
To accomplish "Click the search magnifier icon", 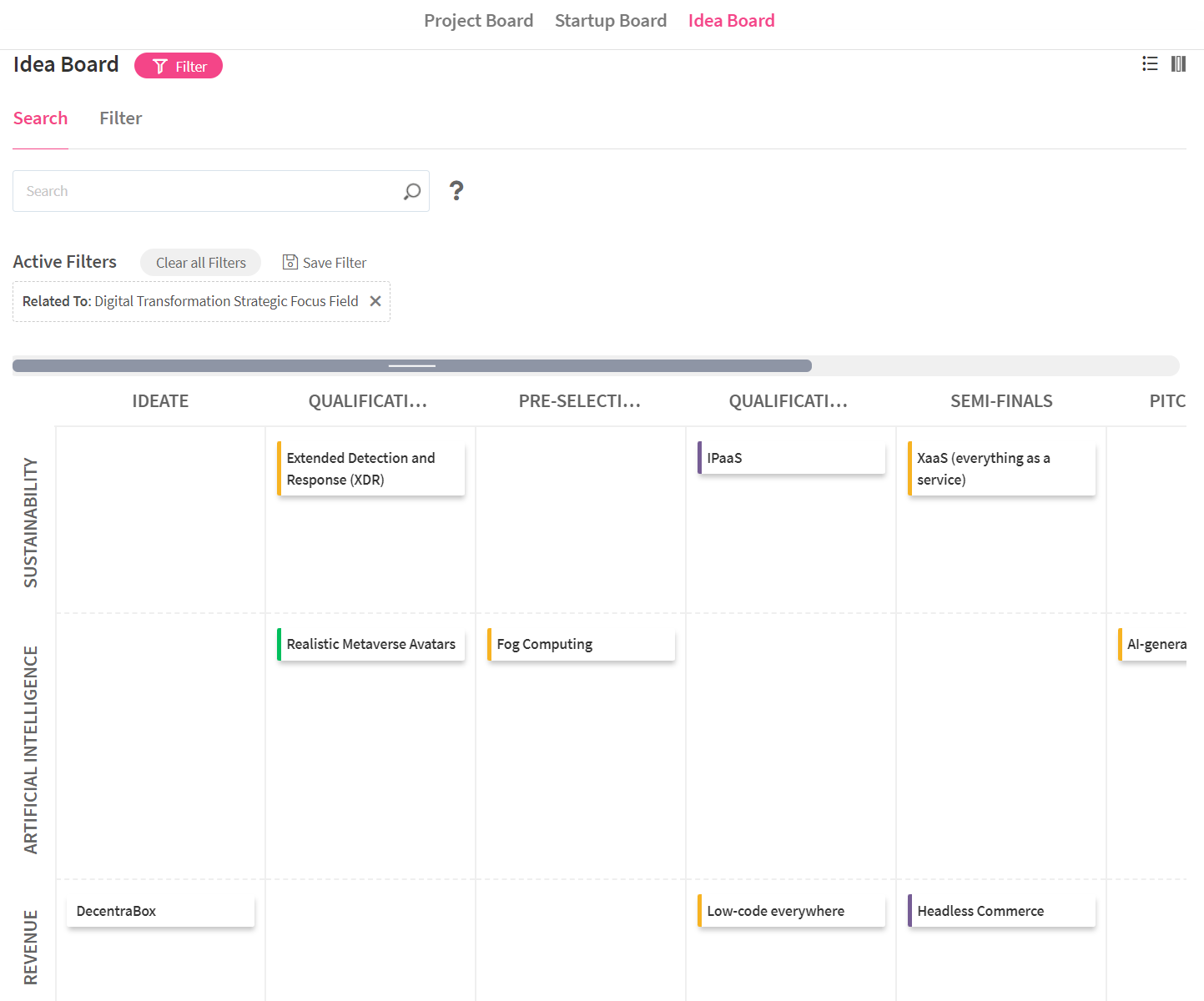I will [x=411, y=192].
